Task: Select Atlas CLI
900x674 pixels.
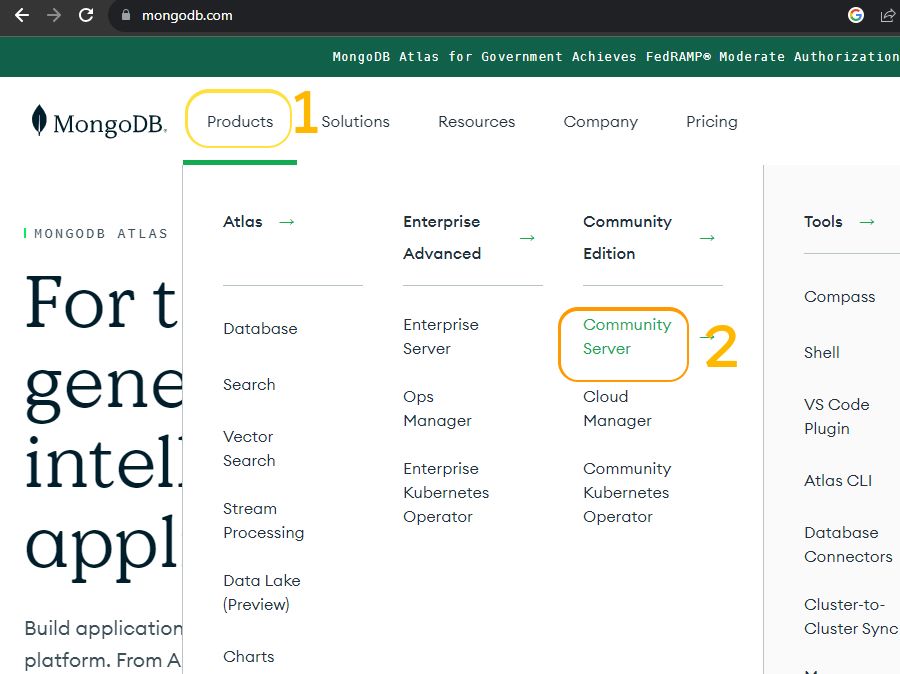Action: 837,481
